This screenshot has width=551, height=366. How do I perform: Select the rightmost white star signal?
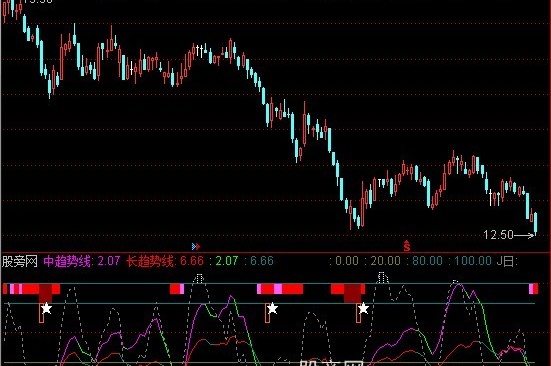(x=363, y=309)
